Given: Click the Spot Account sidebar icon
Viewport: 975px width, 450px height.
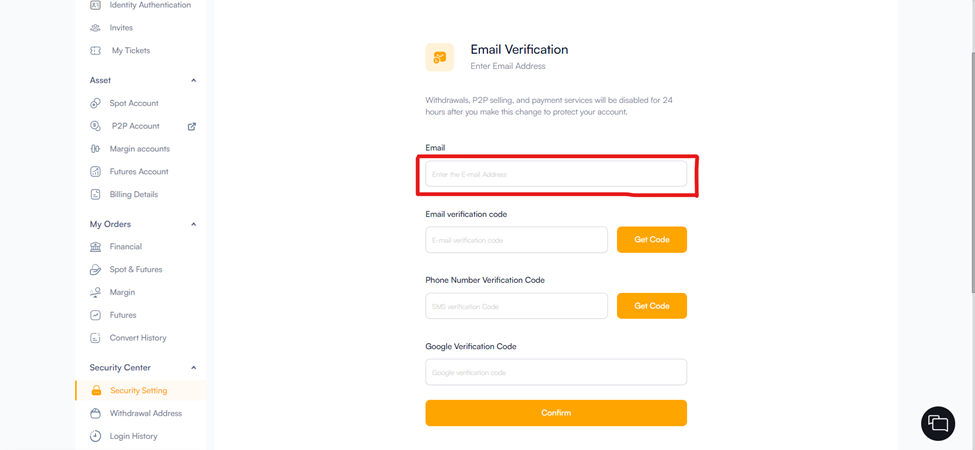Looking at the screenshot, I should coord(95,103).
